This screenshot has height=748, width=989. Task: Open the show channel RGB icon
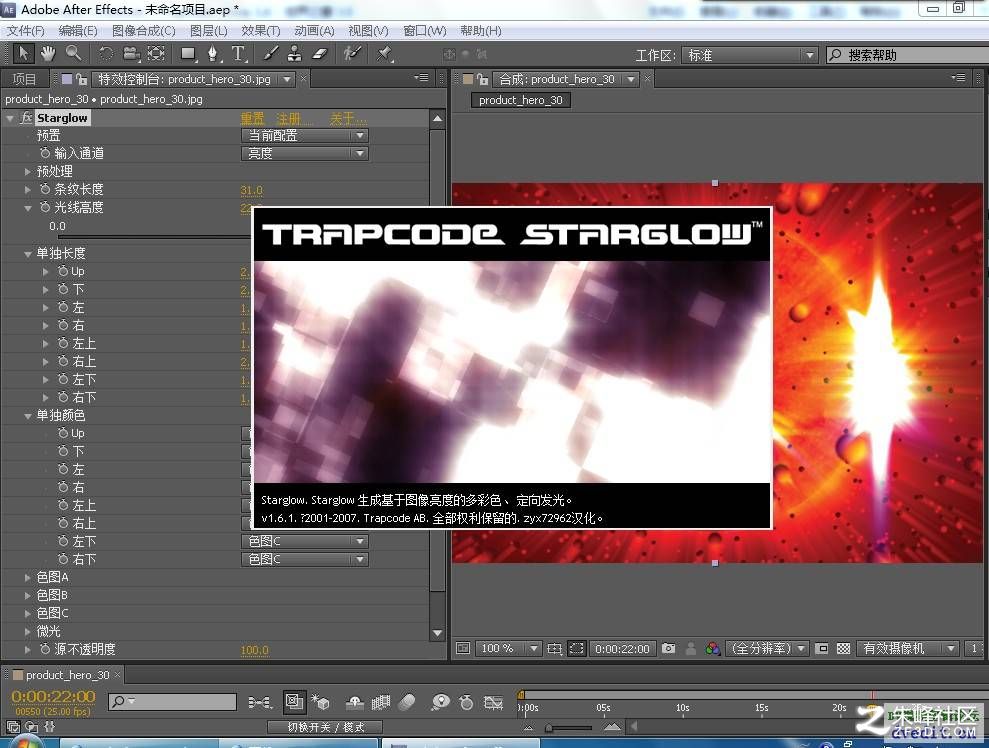(x=713, y=648)
